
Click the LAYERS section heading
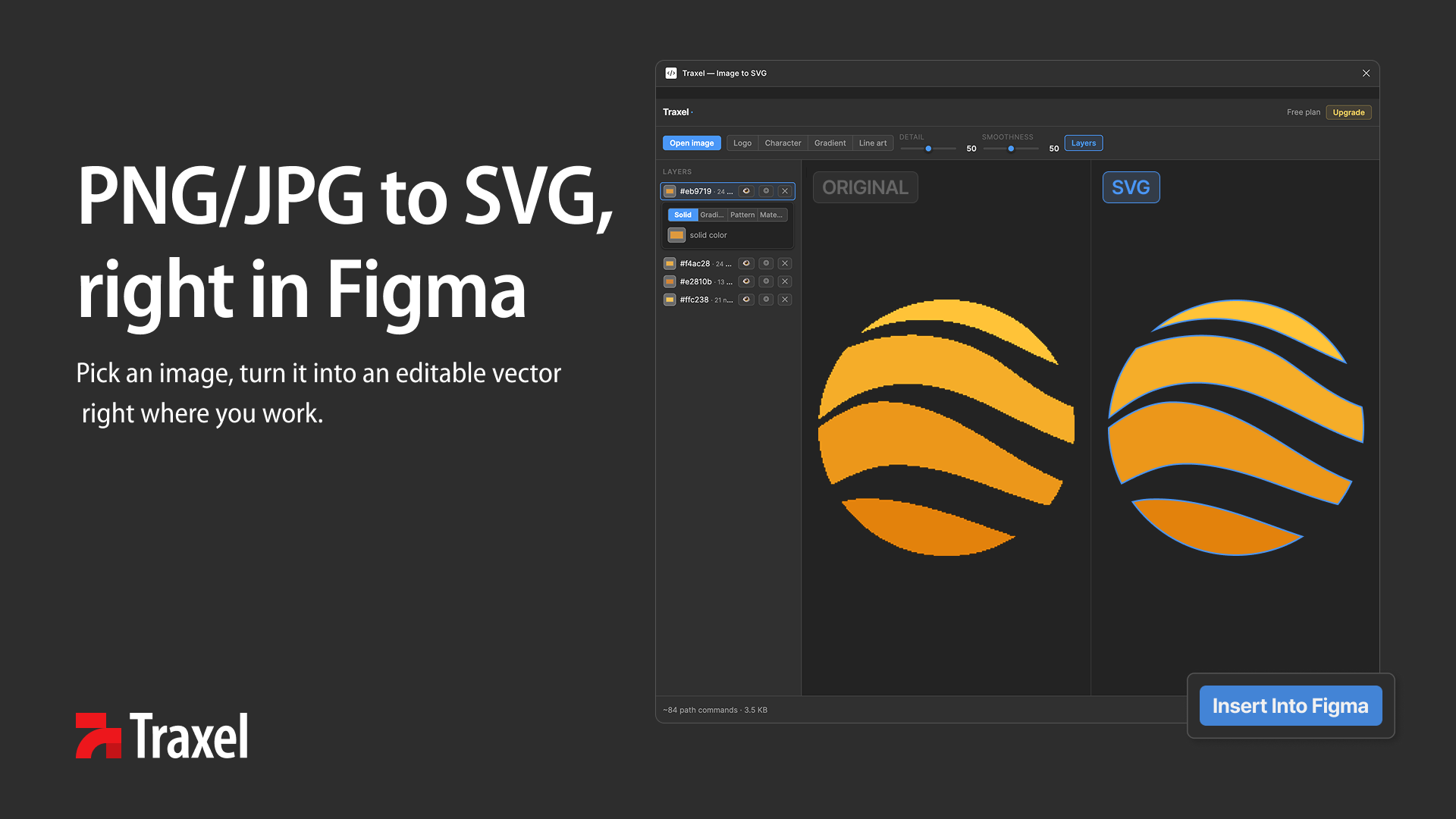pos(677,172)
